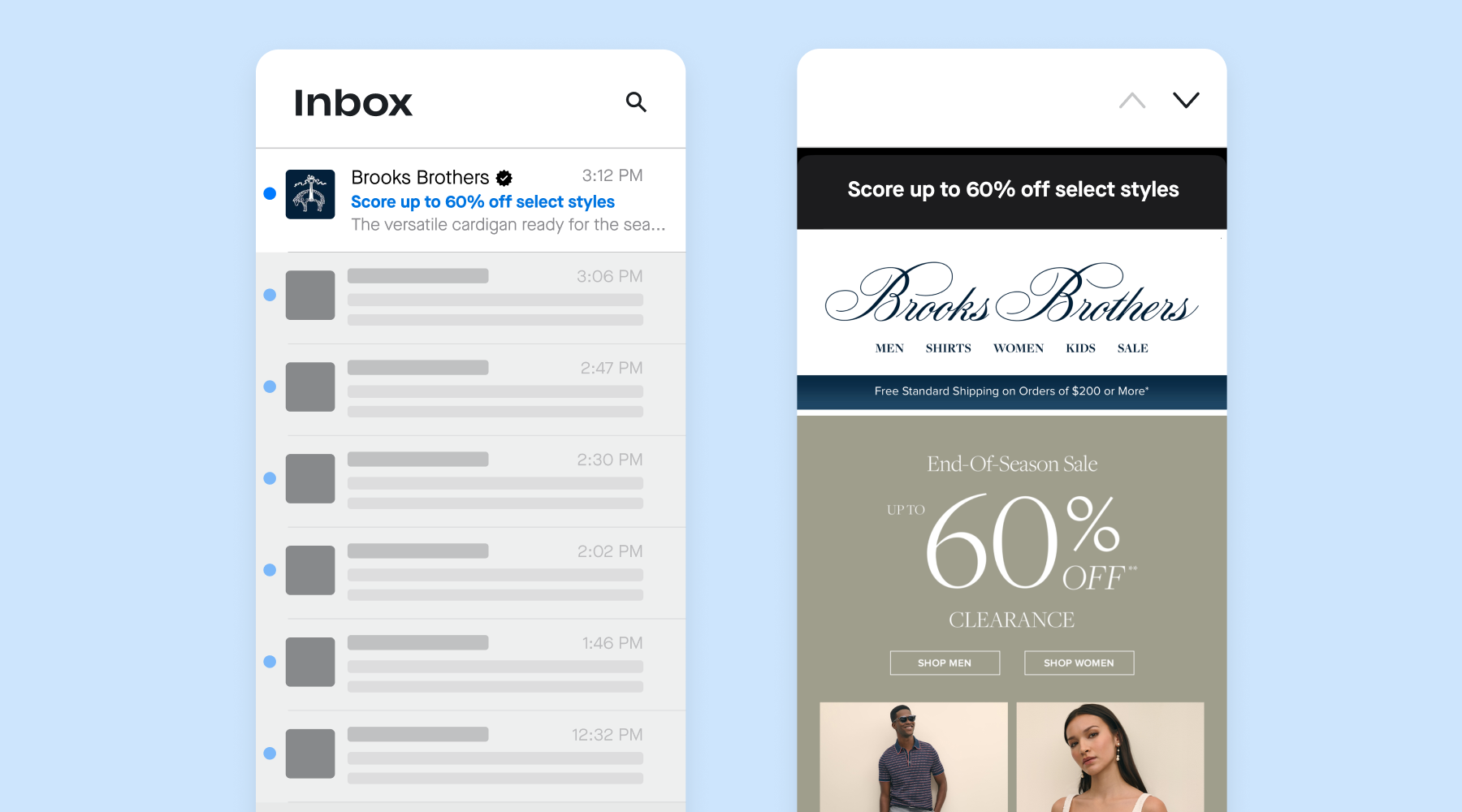This screenshot has width=1462, height=812.
Task: Toggle the unread dot on the Brooks Brothers email
Action: 268,195
